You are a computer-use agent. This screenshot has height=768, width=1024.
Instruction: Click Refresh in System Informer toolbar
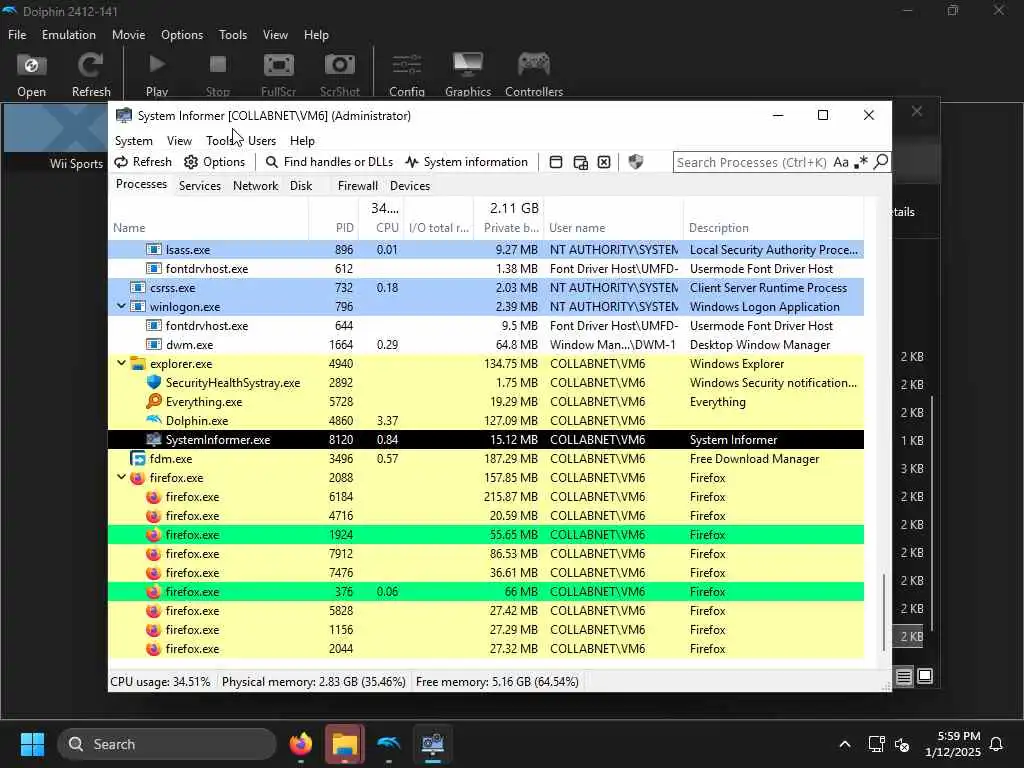point(143,162)
